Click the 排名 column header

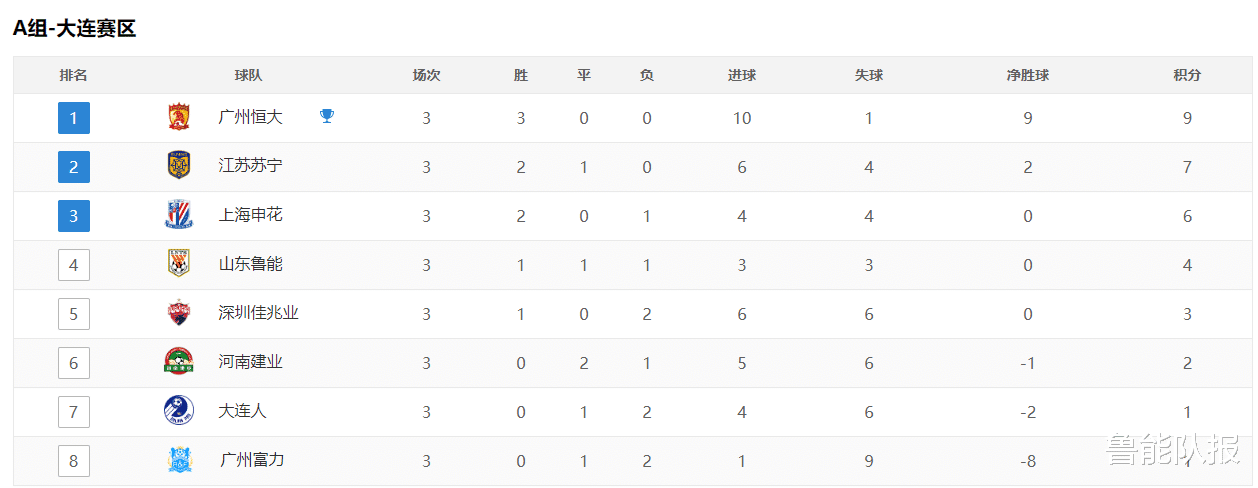click(x=73, y=75)
